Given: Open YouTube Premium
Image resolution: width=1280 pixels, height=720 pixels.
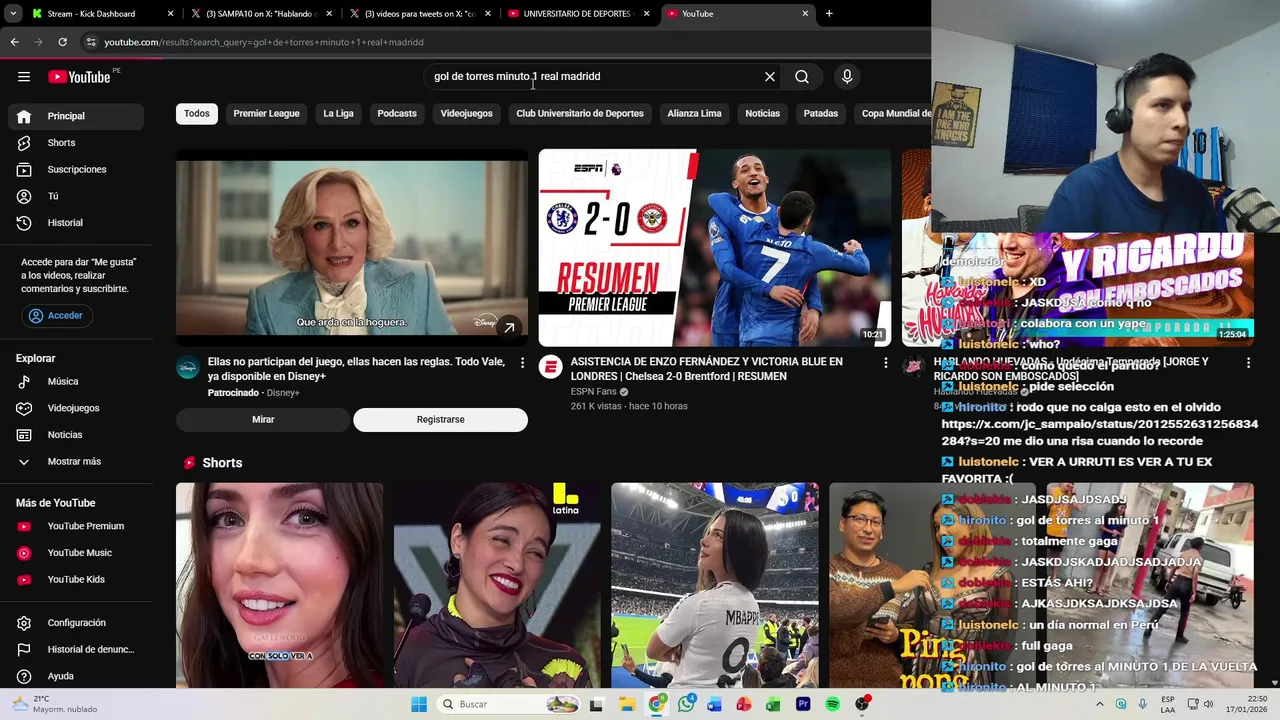Looking at the screenshot, I should 76,526.
